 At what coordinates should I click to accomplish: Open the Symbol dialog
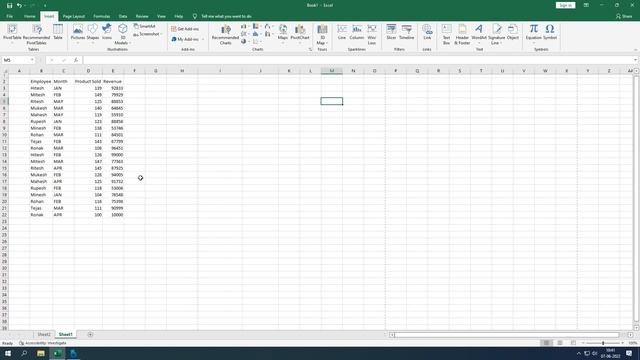pos(550,32)
